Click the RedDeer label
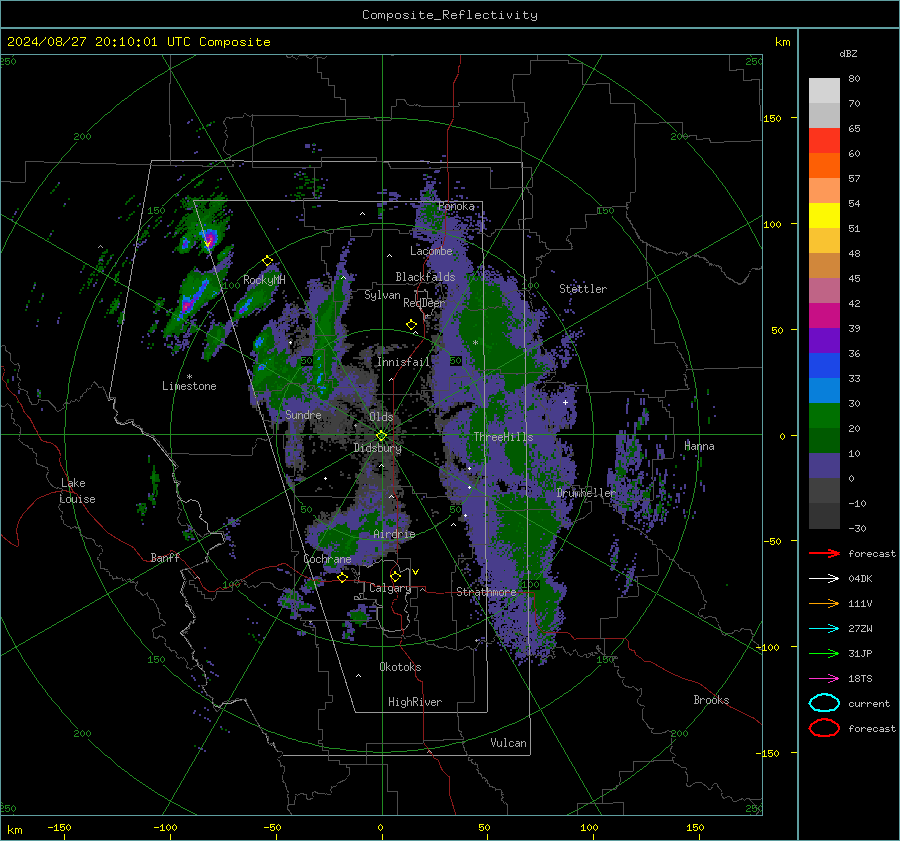 (424, 303)
